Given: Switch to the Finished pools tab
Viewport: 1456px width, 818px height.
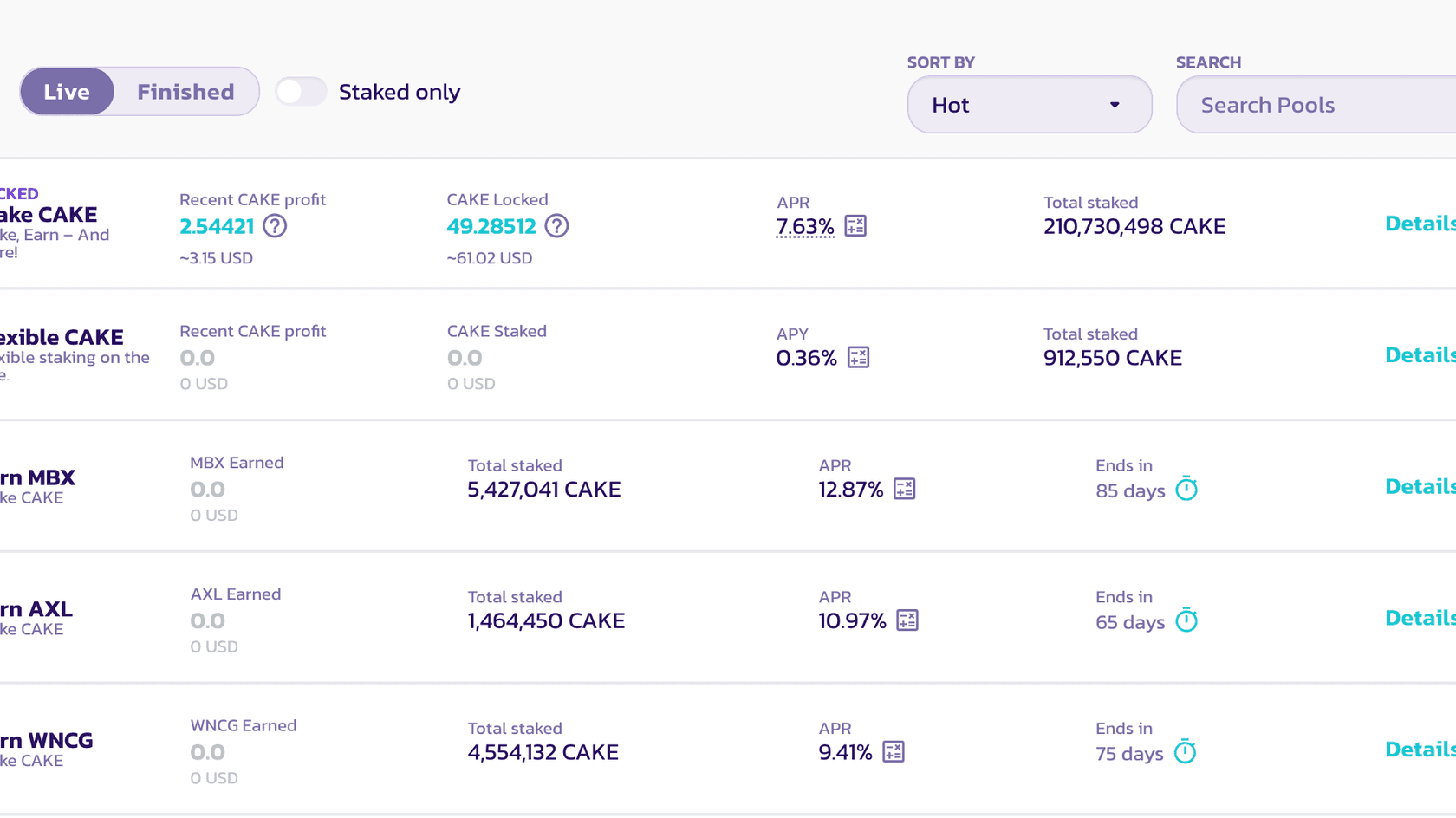Looking at the screenshot, I should [185, 92].
